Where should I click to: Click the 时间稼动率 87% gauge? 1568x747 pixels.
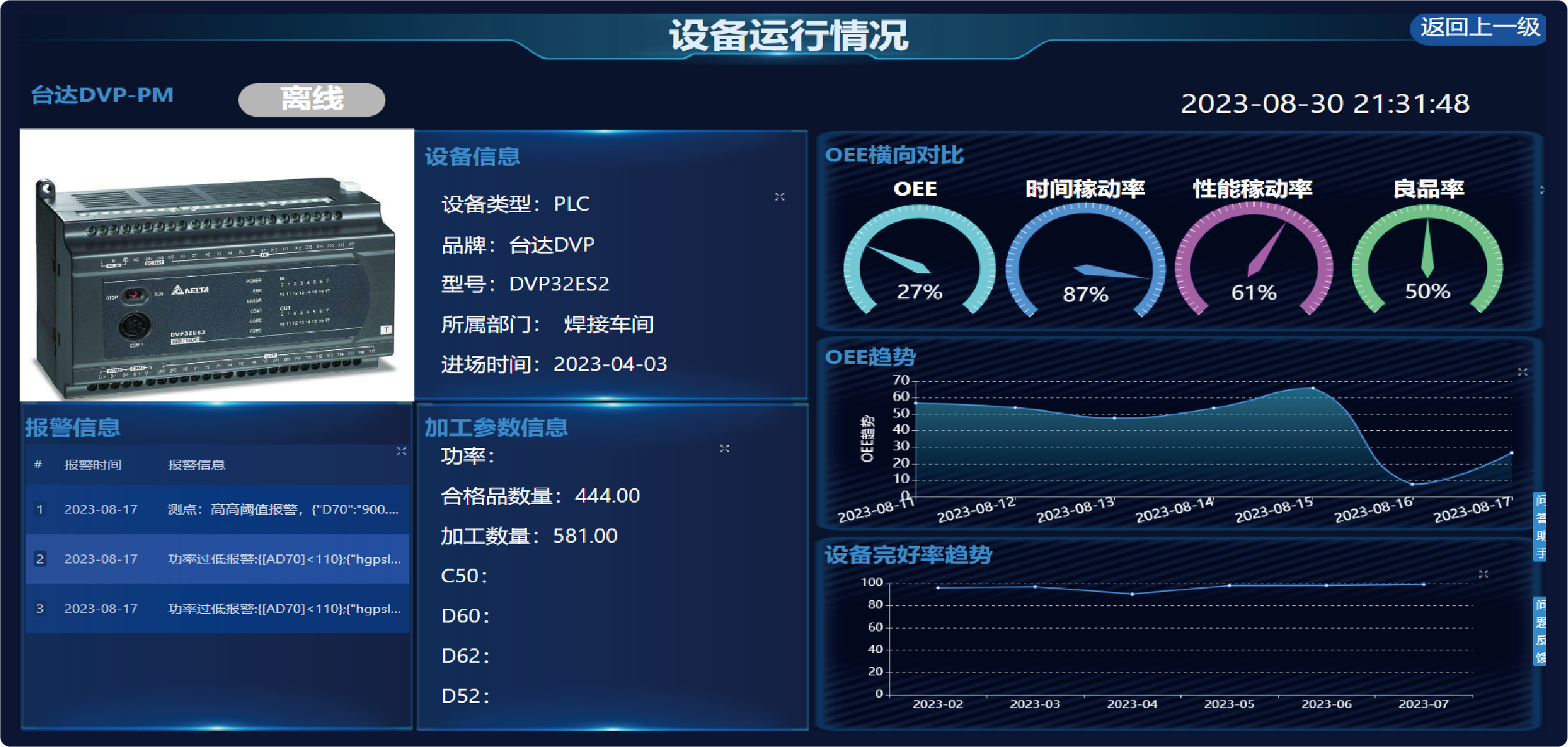(x=1085, y=260)
